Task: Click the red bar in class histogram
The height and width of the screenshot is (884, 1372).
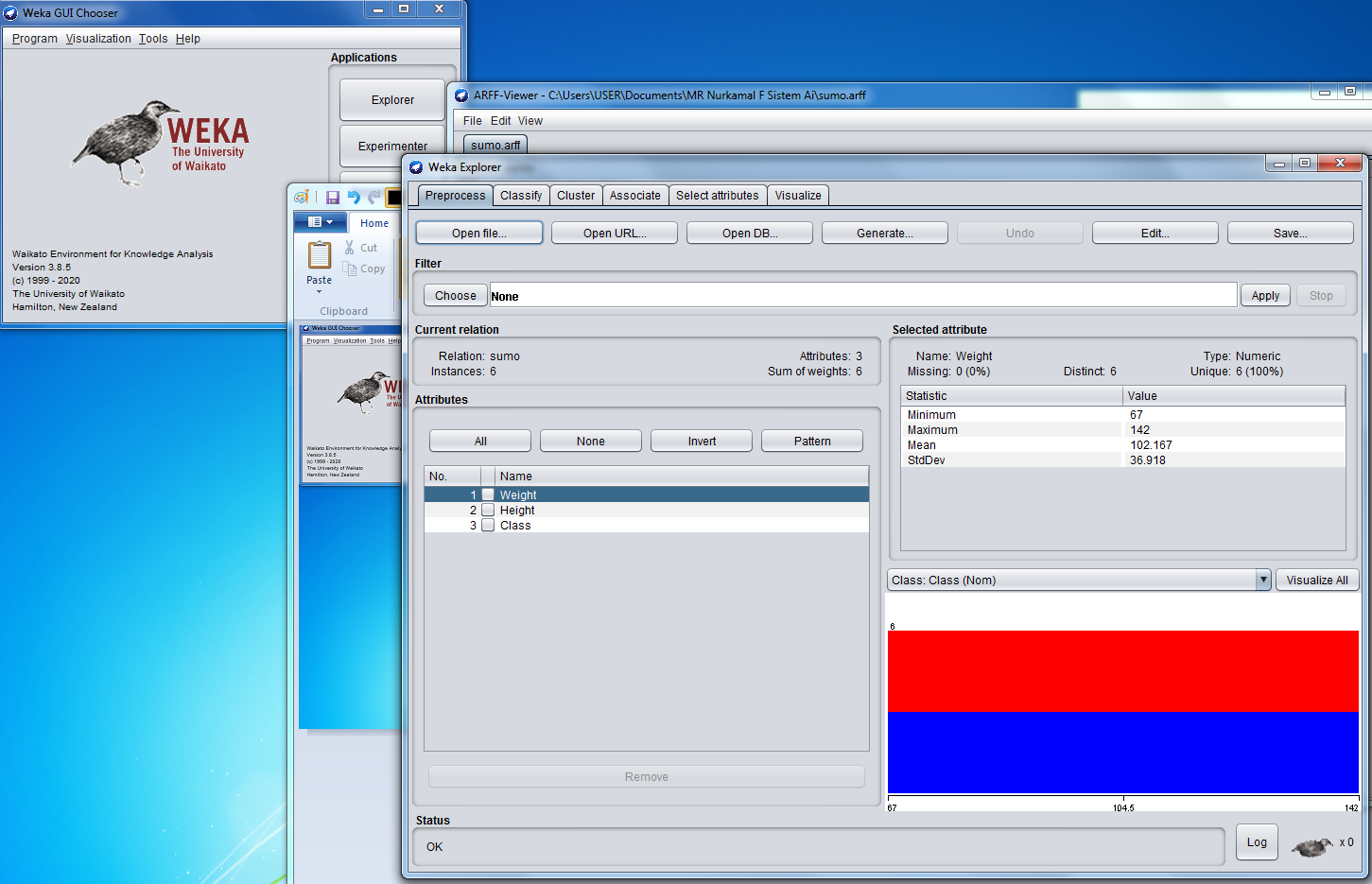Action: (1123, 671)
